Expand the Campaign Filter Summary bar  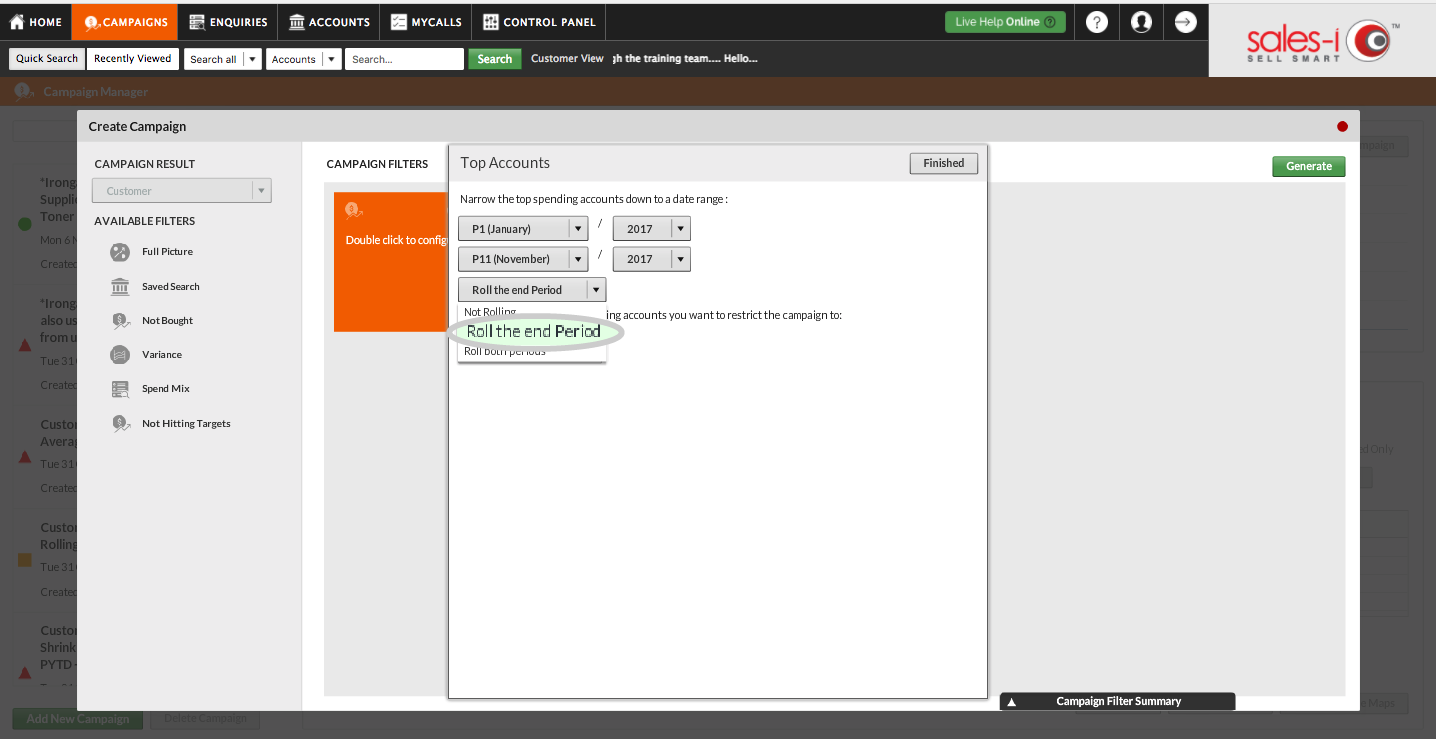1118,702
